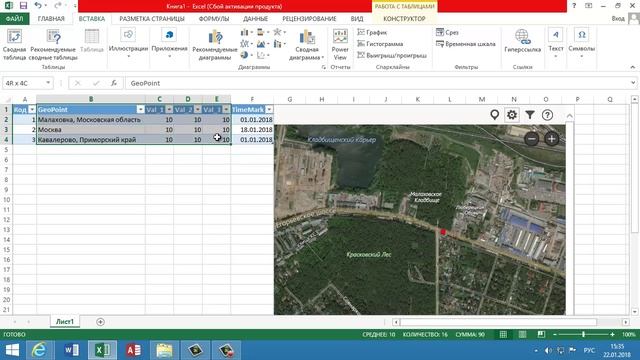Switch to Normal view in status bar
This screenshot has height=360, width=640.
pyautogui.click(x=503, y=335)
